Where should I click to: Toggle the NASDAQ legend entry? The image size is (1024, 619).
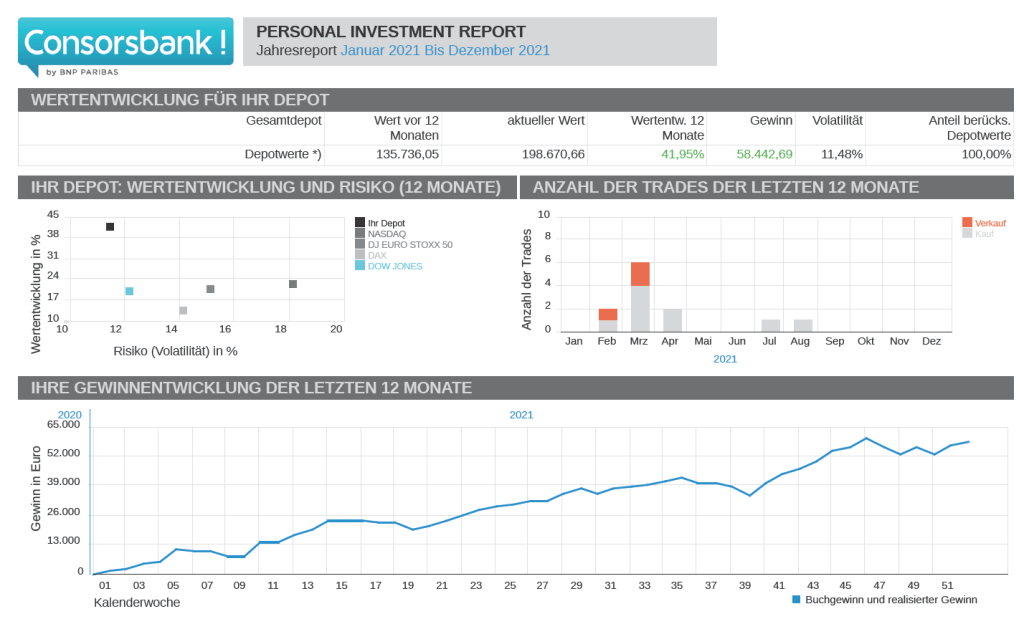point(386,233)
